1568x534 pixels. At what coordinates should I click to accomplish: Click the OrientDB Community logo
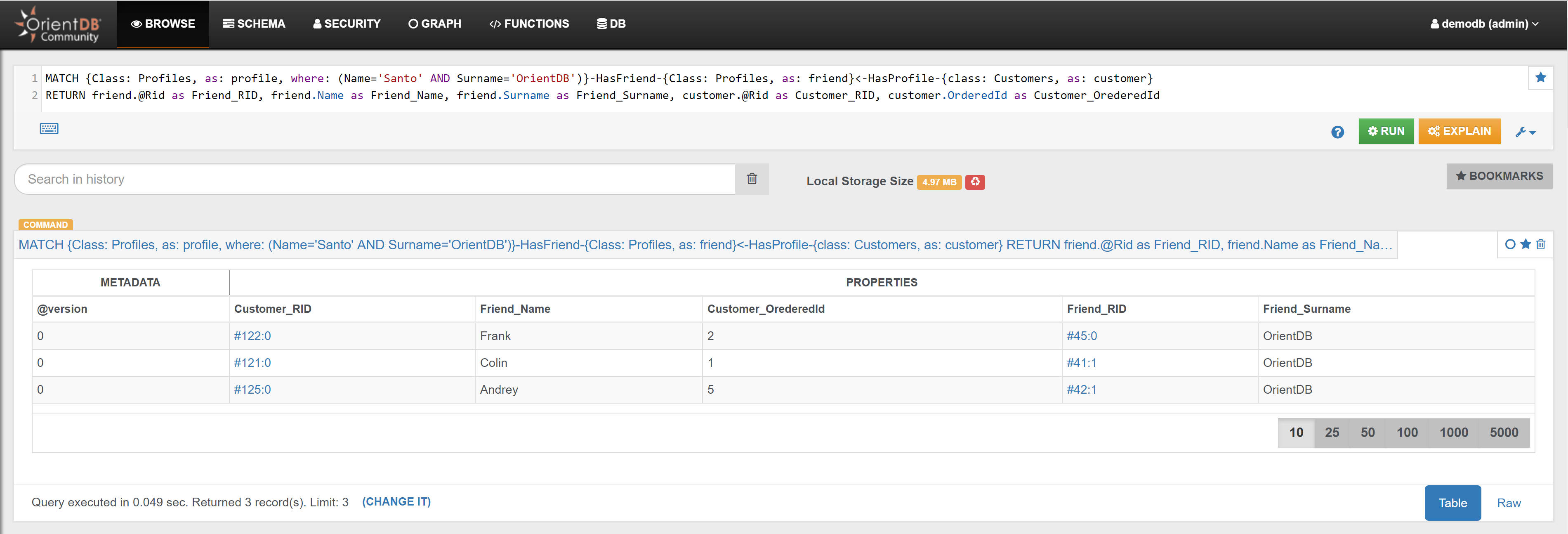click(59, 24)
